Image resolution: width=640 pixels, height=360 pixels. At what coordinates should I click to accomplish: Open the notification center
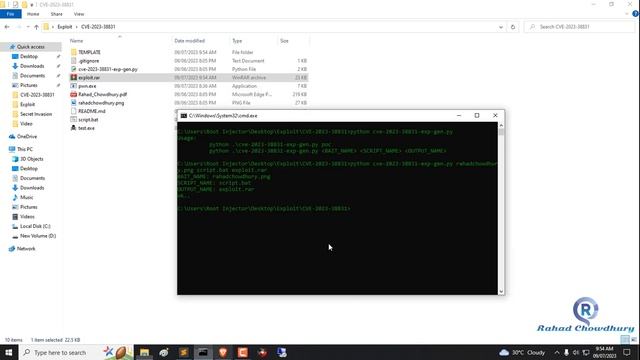(627, 352)
